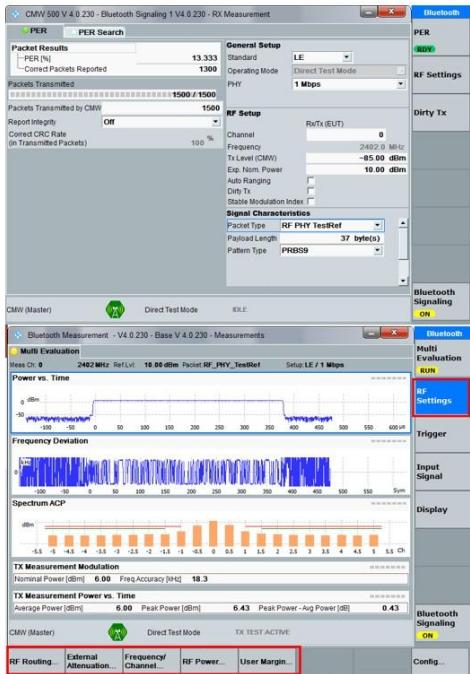Click green antenna icon in RX window status
Screen dimensions: 470x674
tap(115, 309)
